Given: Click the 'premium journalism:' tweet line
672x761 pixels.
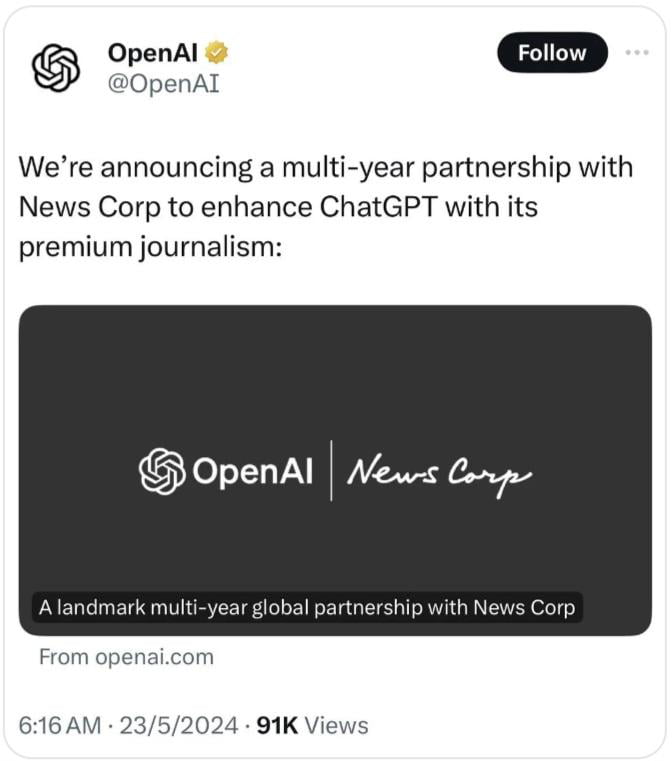Looking at the screenshot, I should [x=150, y=248].
